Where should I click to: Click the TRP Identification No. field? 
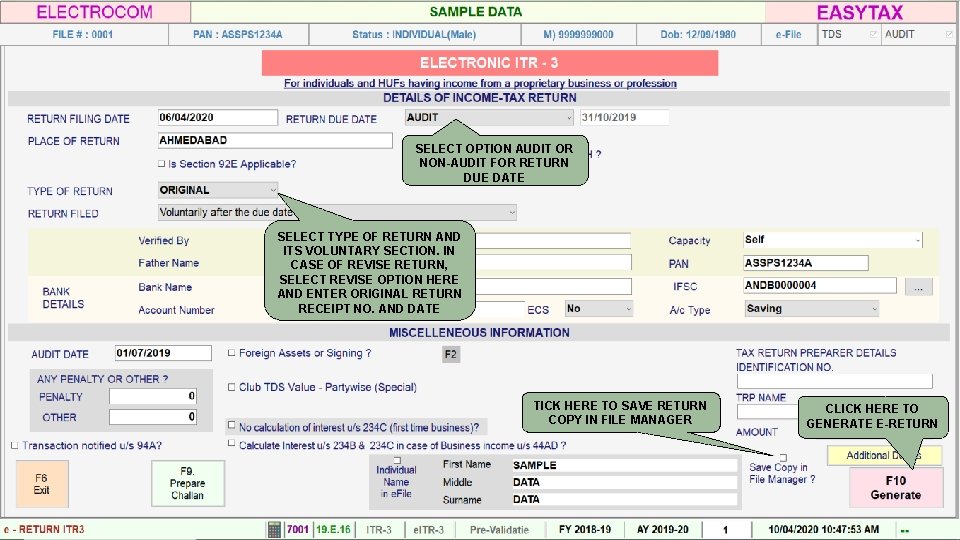coord(834,381)
